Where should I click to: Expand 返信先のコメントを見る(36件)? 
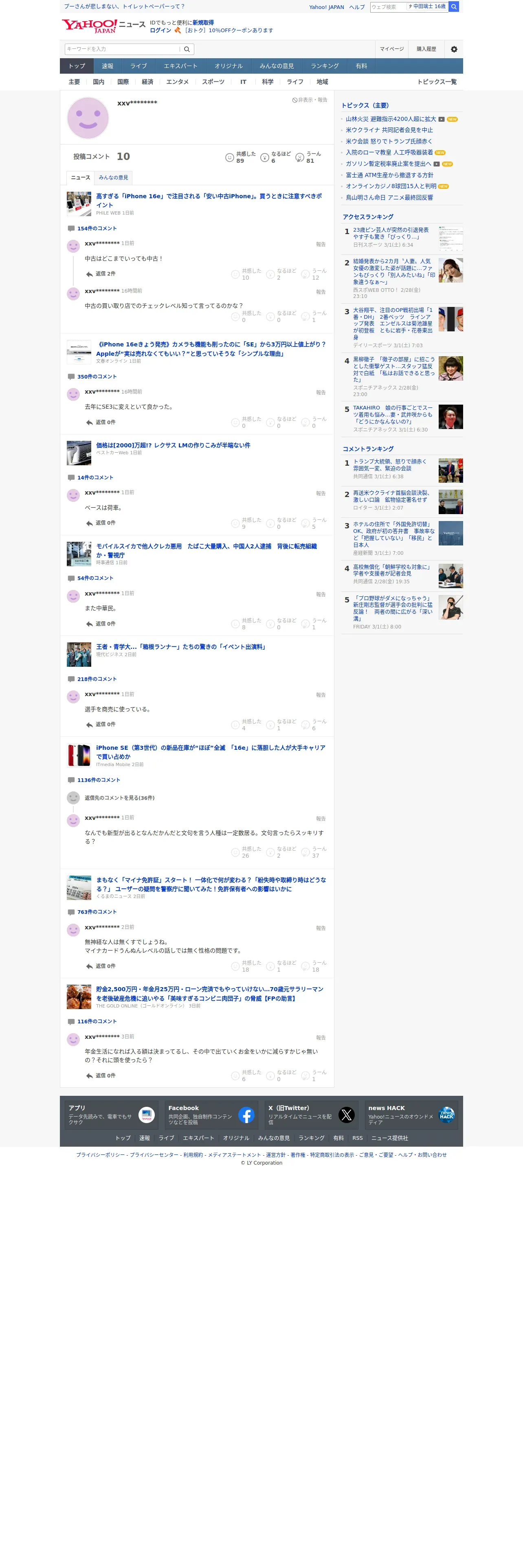[x=119, y=798]
